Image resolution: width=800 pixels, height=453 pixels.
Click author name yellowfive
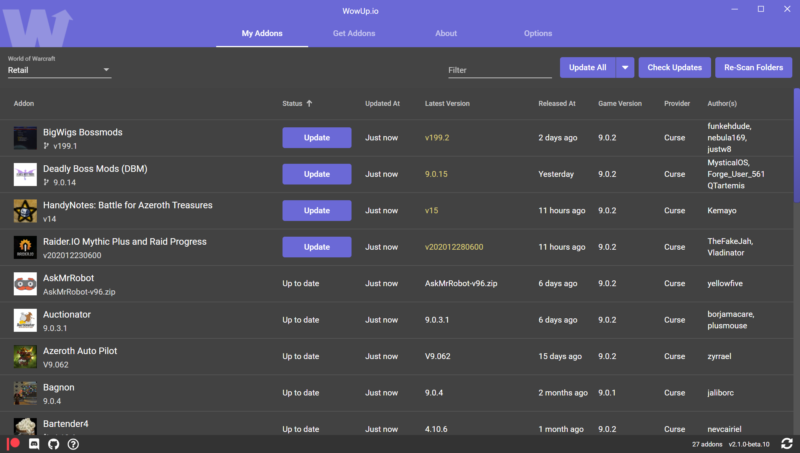(724, 284)
